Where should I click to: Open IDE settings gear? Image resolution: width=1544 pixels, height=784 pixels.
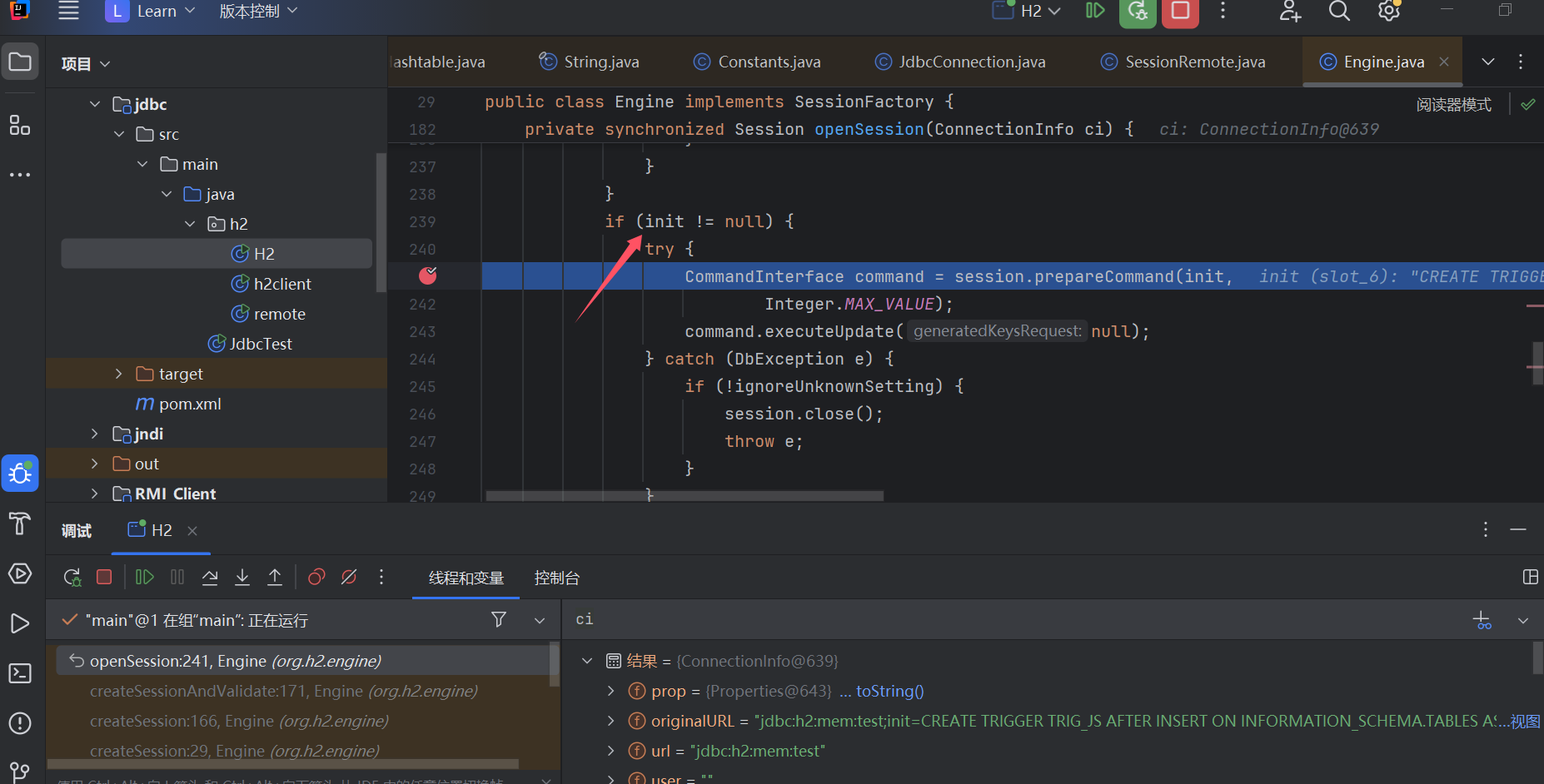point(1389,11)
